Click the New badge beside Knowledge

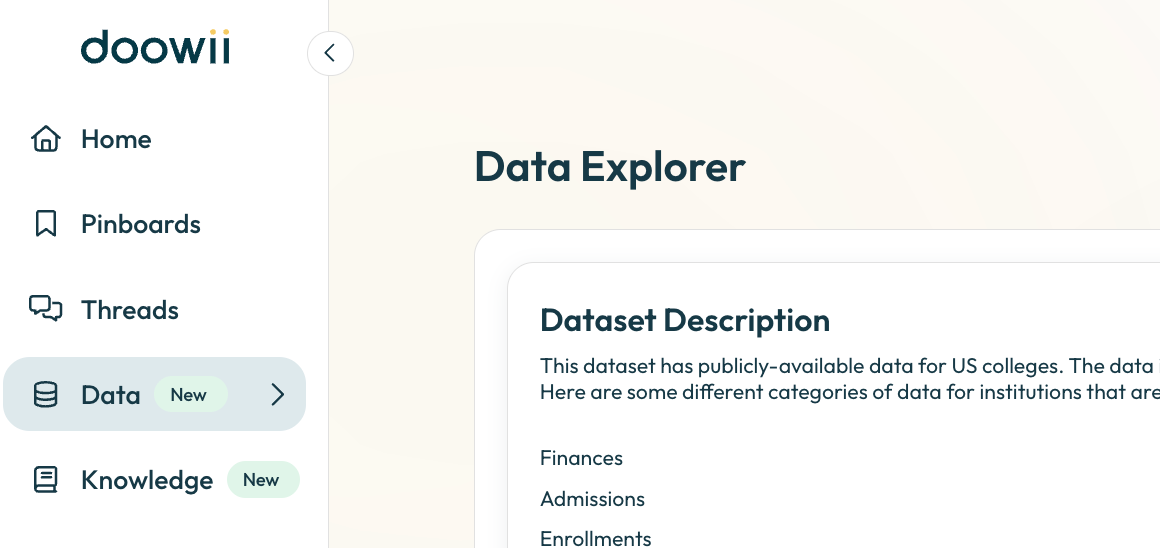[262, 480]
